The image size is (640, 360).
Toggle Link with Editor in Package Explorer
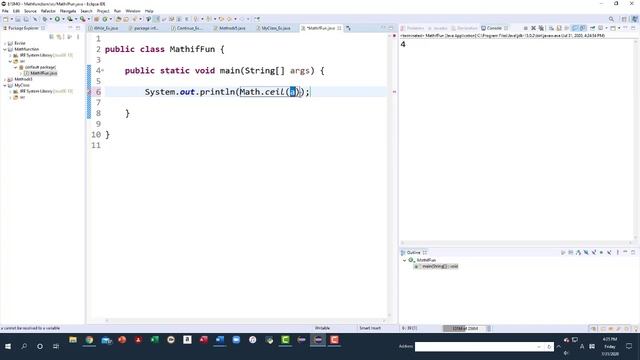pyautogui.click(x=60, y=37)
